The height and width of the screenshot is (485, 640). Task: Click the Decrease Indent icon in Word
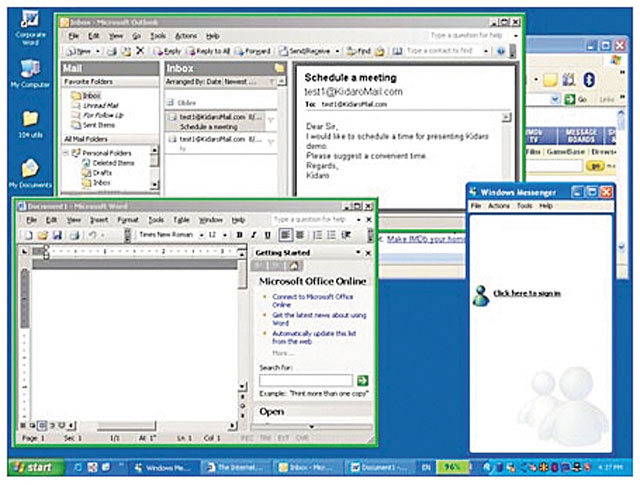[347, 235]
